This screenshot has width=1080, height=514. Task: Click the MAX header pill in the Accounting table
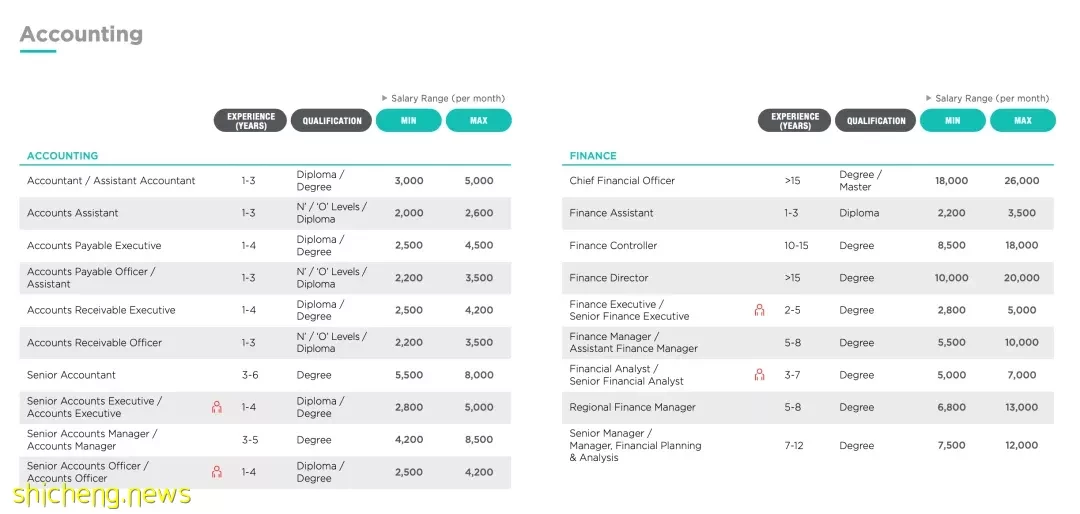479,121
